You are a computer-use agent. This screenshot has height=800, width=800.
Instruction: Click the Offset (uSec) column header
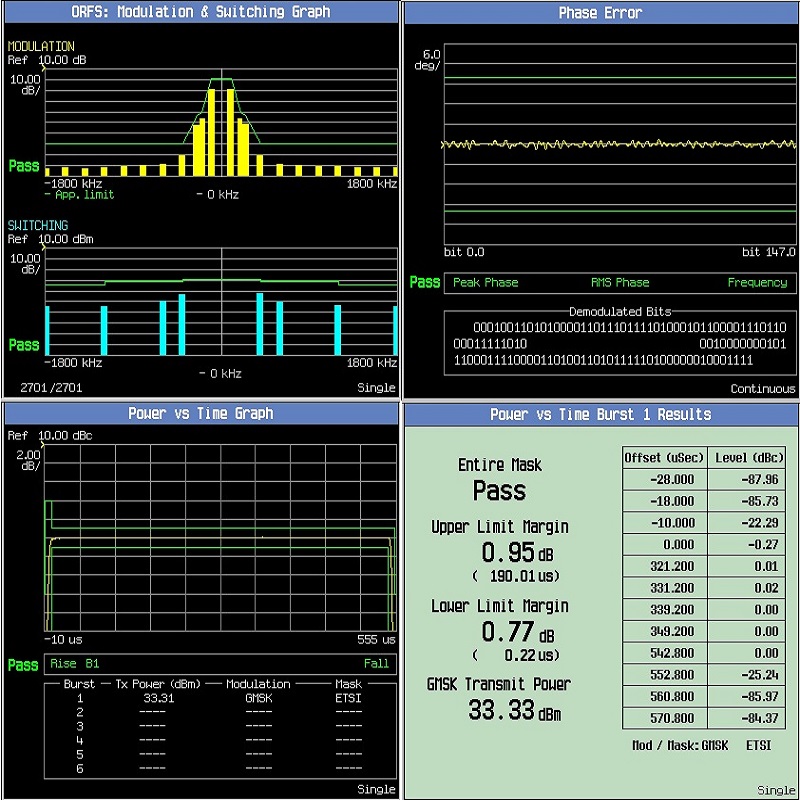664,458
